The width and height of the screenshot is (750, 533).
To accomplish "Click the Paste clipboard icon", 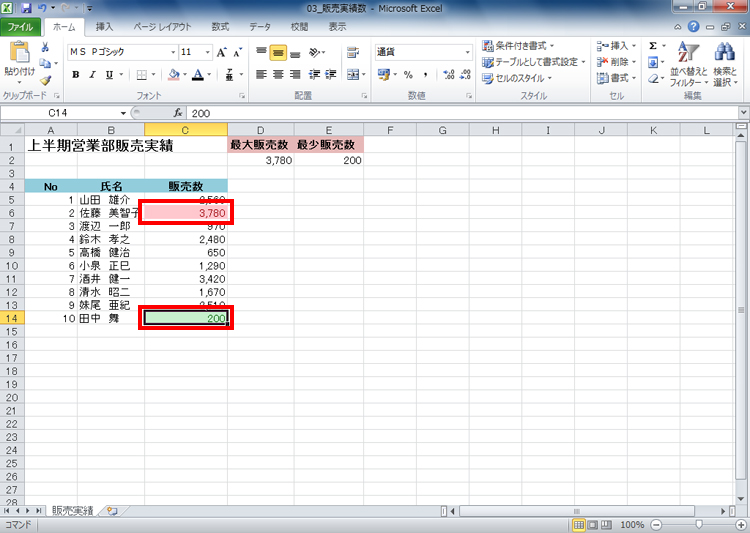I will (x=20, y=52).
